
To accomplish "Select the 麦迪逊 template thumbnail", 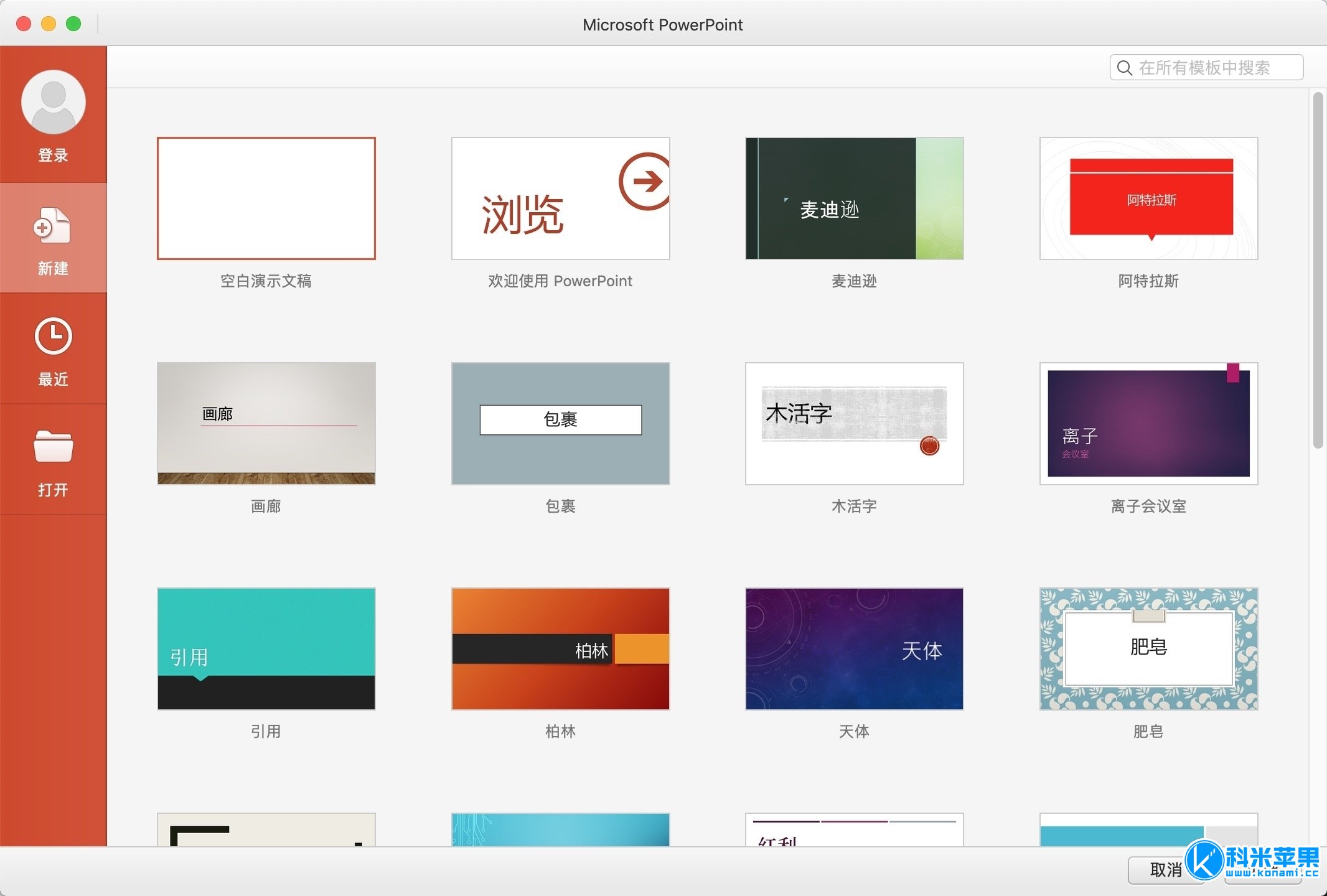I will tap(855, 198).
